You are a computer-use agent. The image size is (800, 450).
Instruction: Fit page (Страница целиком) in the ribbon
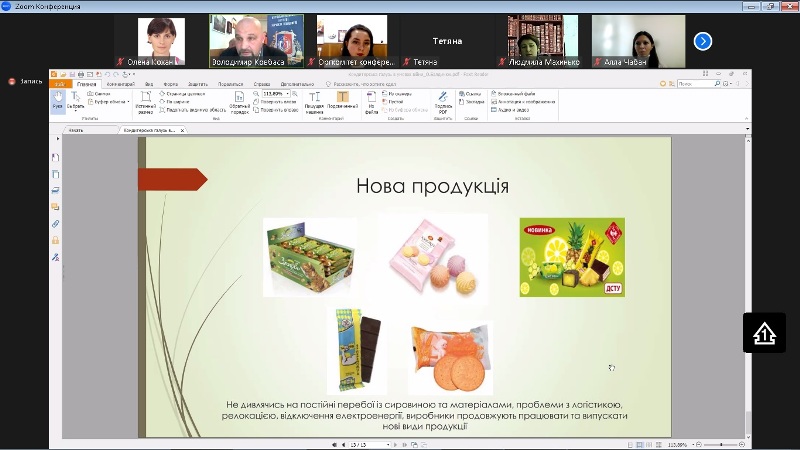(182, 94)
